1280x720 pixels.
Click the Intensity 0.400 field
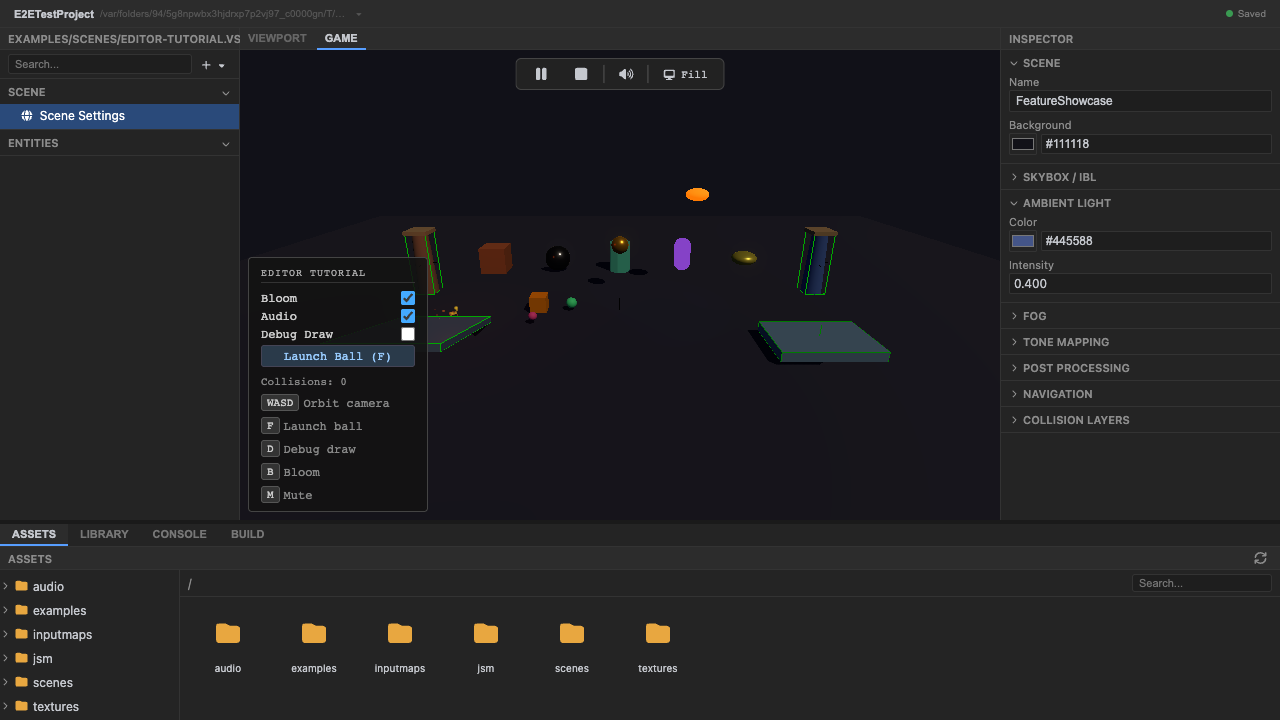tap(1140, 284)
